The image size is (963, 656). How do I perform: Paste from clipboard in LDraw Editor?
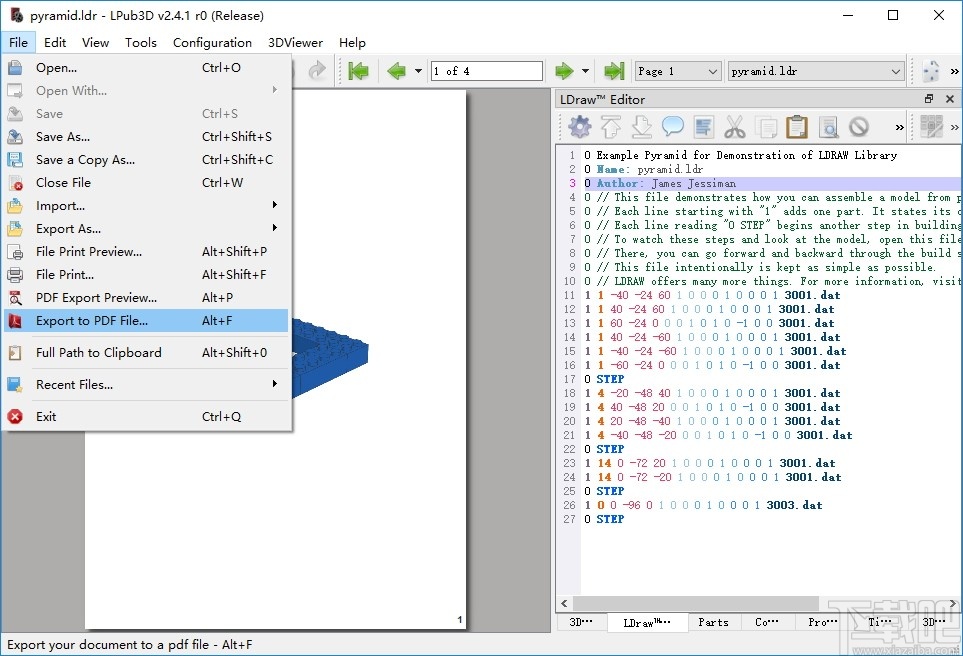coord(797,127)
